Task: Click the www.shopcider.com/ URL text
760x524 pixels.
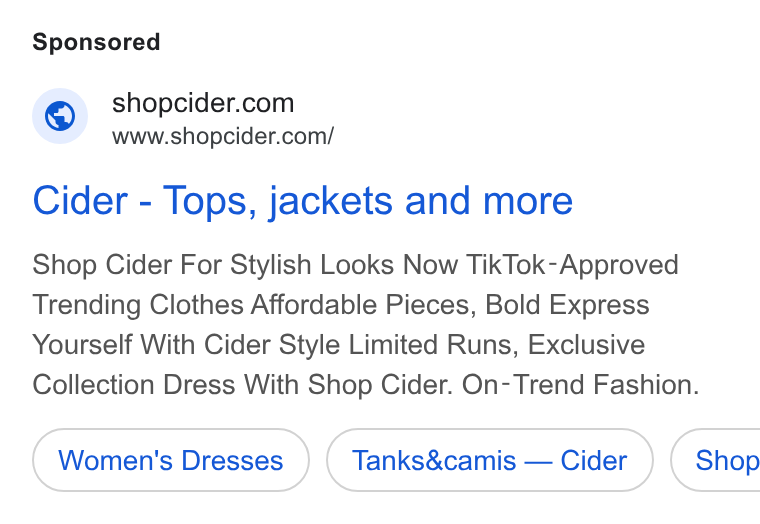Action: 223,137
